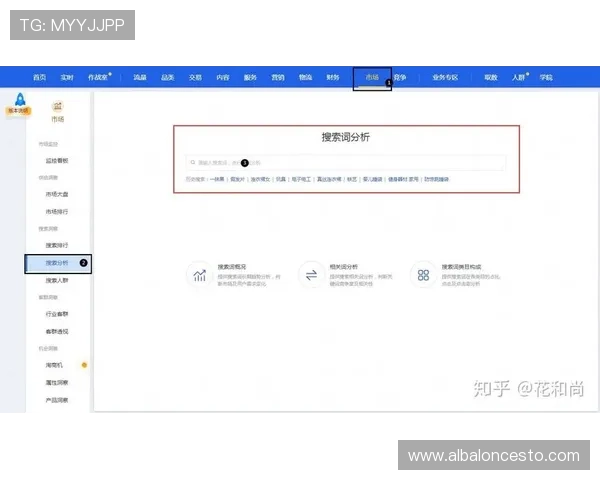Open the 首页 tab in the top navigation
The height and width of the screenshot is (480, 600).
[x=39, y=77]
